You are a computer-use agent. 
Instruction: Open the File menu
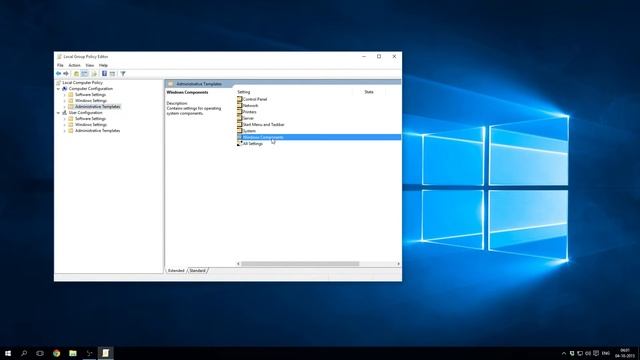60,65
